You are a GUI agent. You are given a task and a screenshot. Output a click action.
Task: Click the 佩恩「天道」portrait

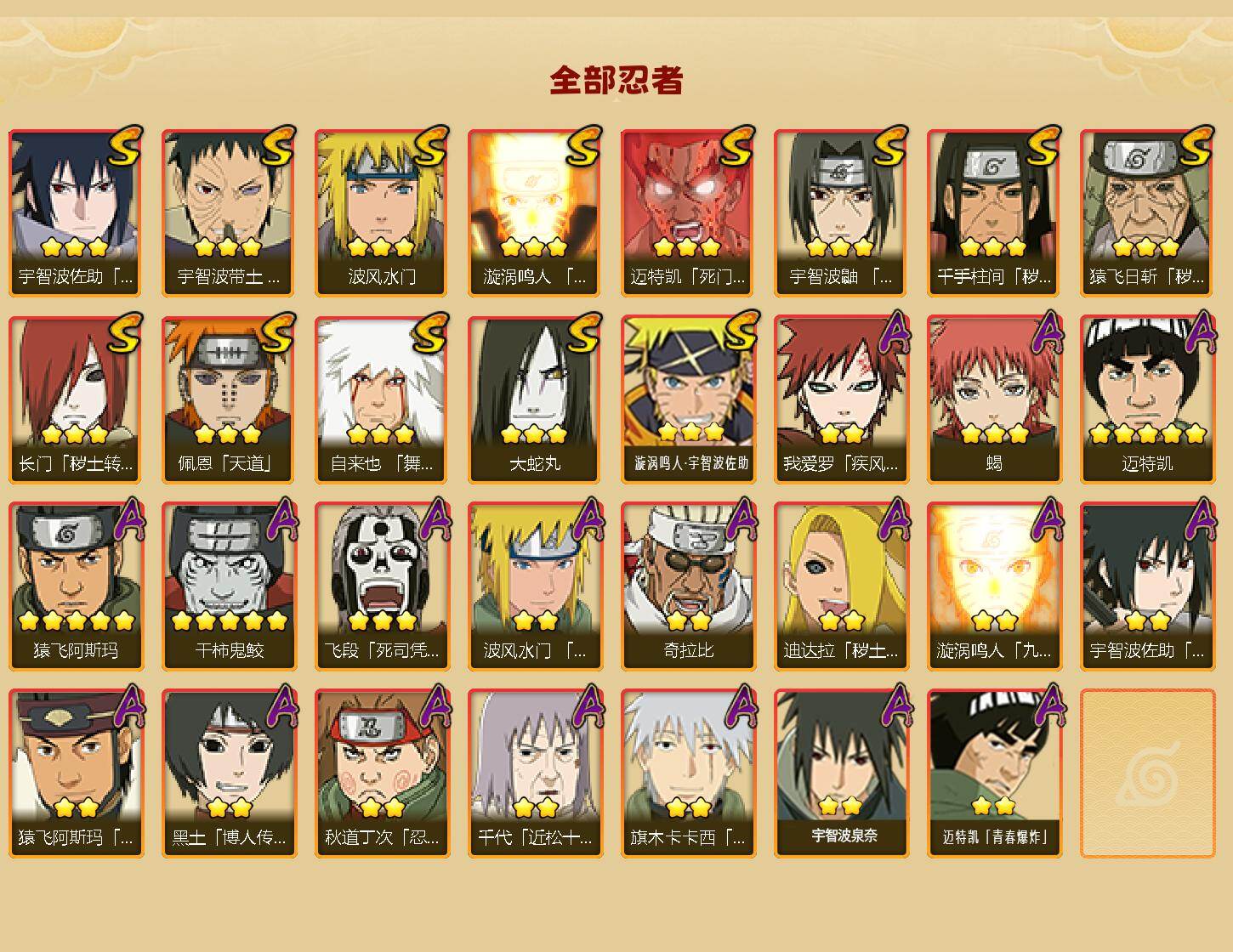tap(229, 399)
